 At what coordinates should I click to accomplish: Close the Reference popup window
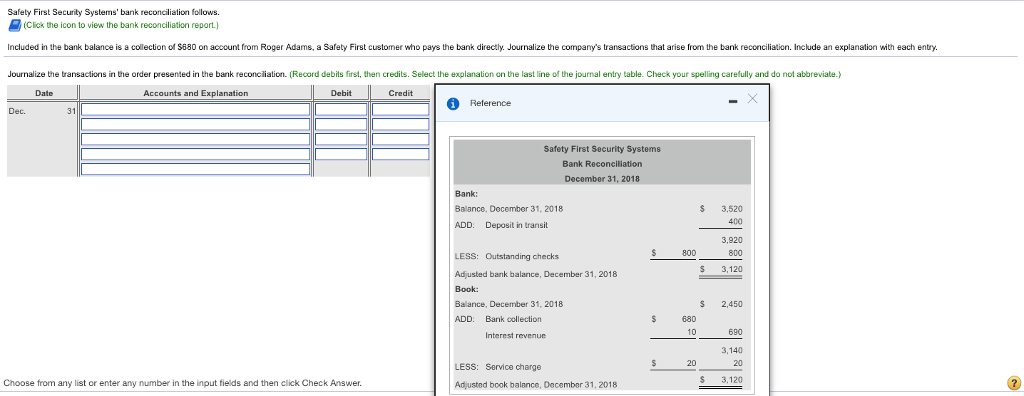[x=752, y=99]
